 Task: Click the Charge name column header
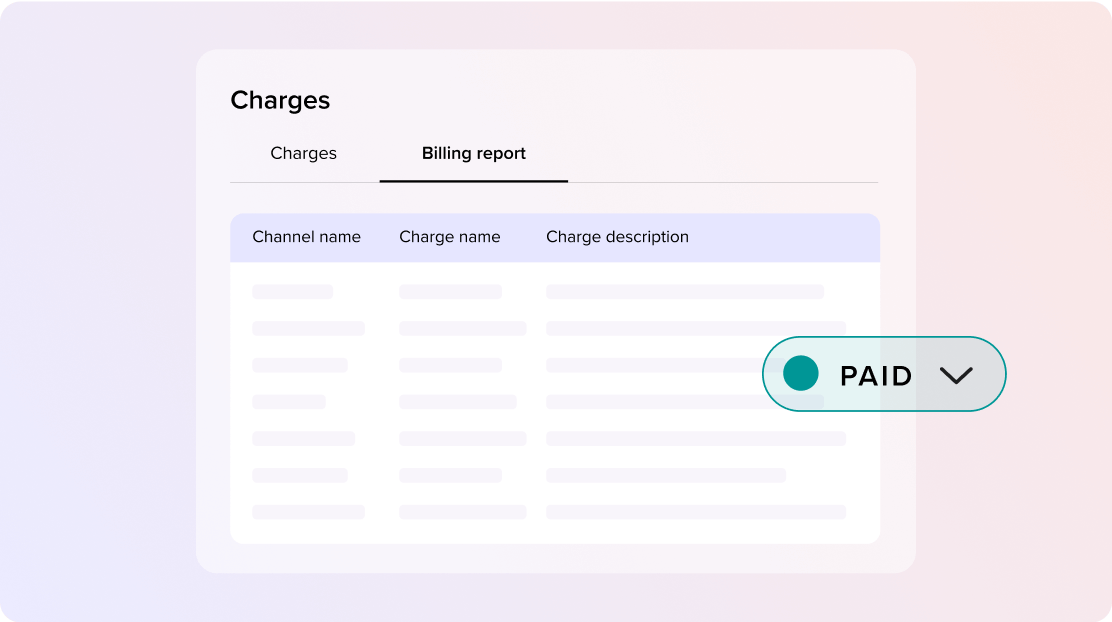click(x=449, y=237)
